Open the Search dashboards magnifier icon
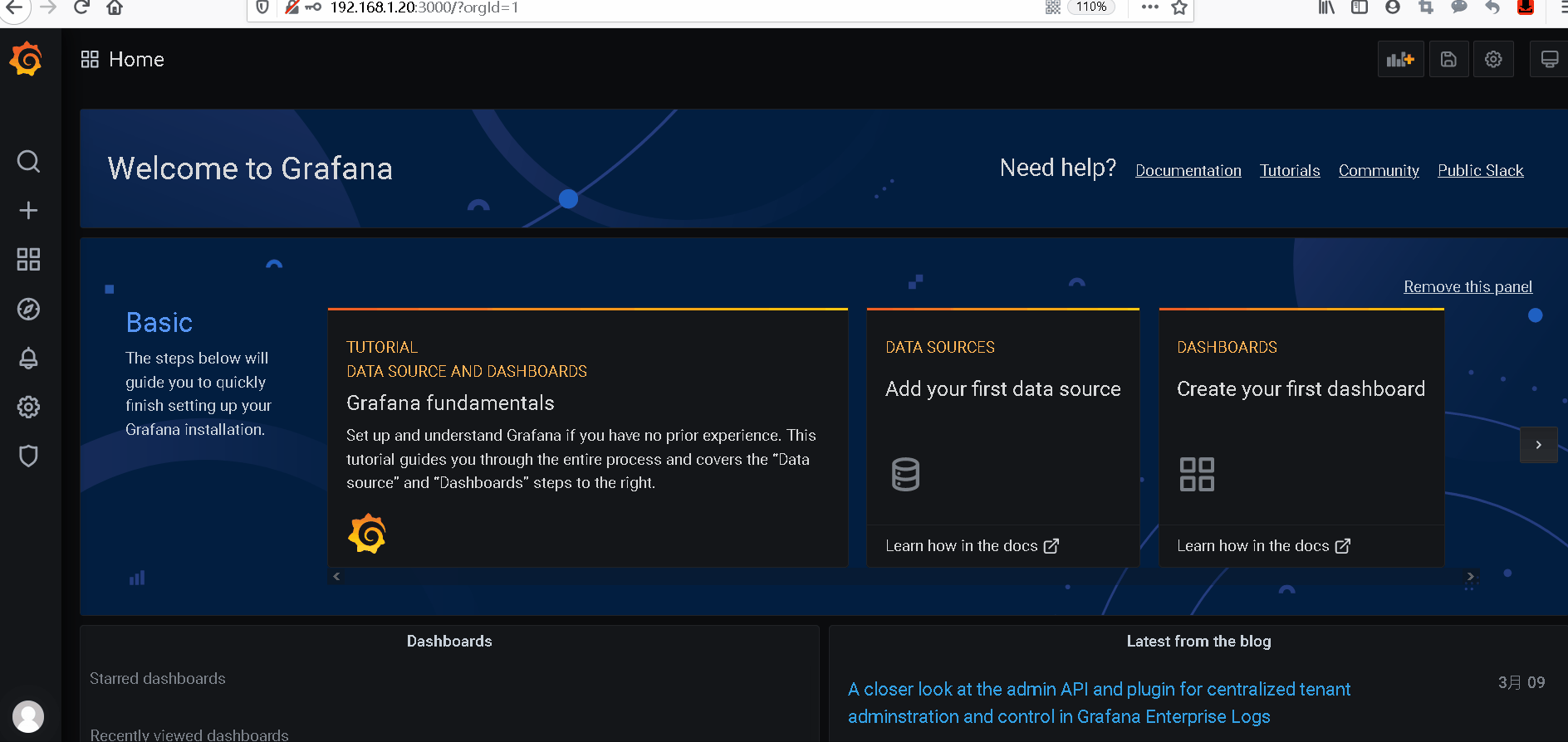This screenshot has width=1568, height=742. (x=28, y=161)
